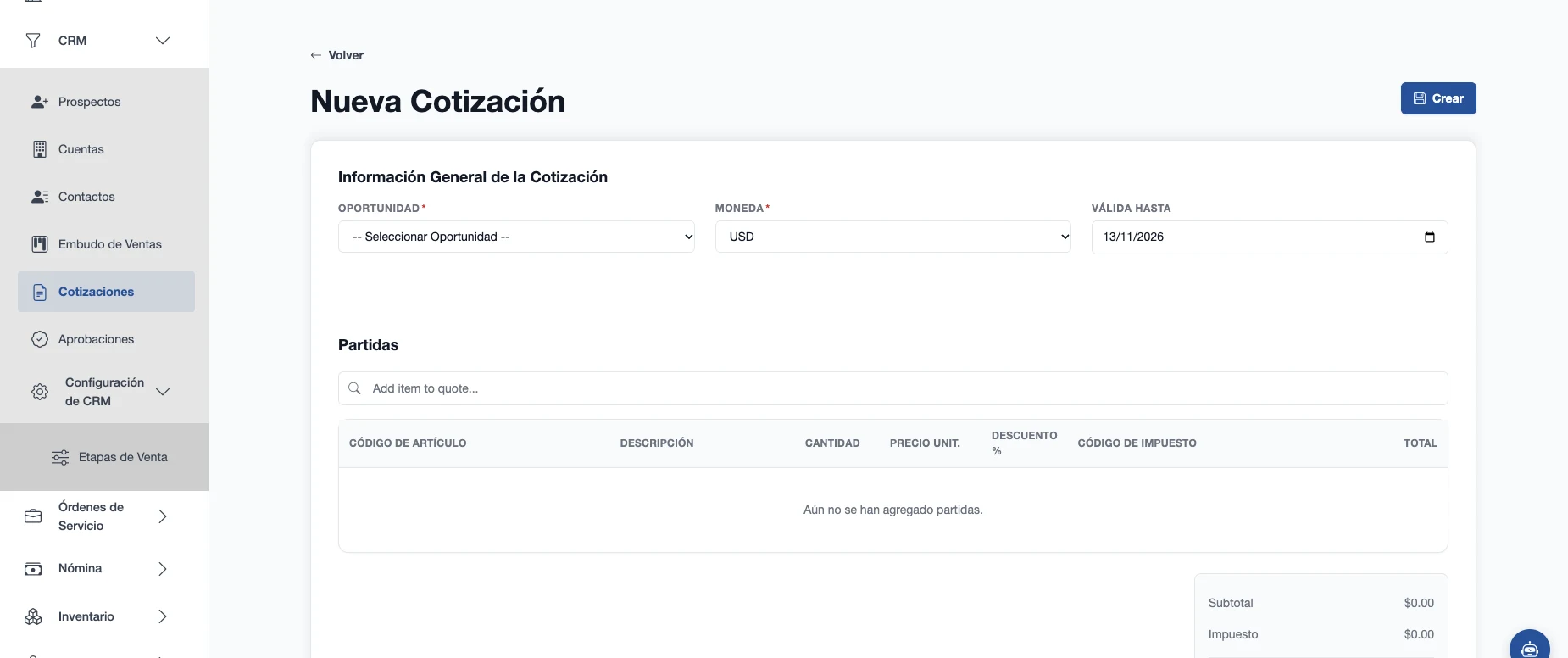Open Cuentas from the sidebar

(106, 149)
